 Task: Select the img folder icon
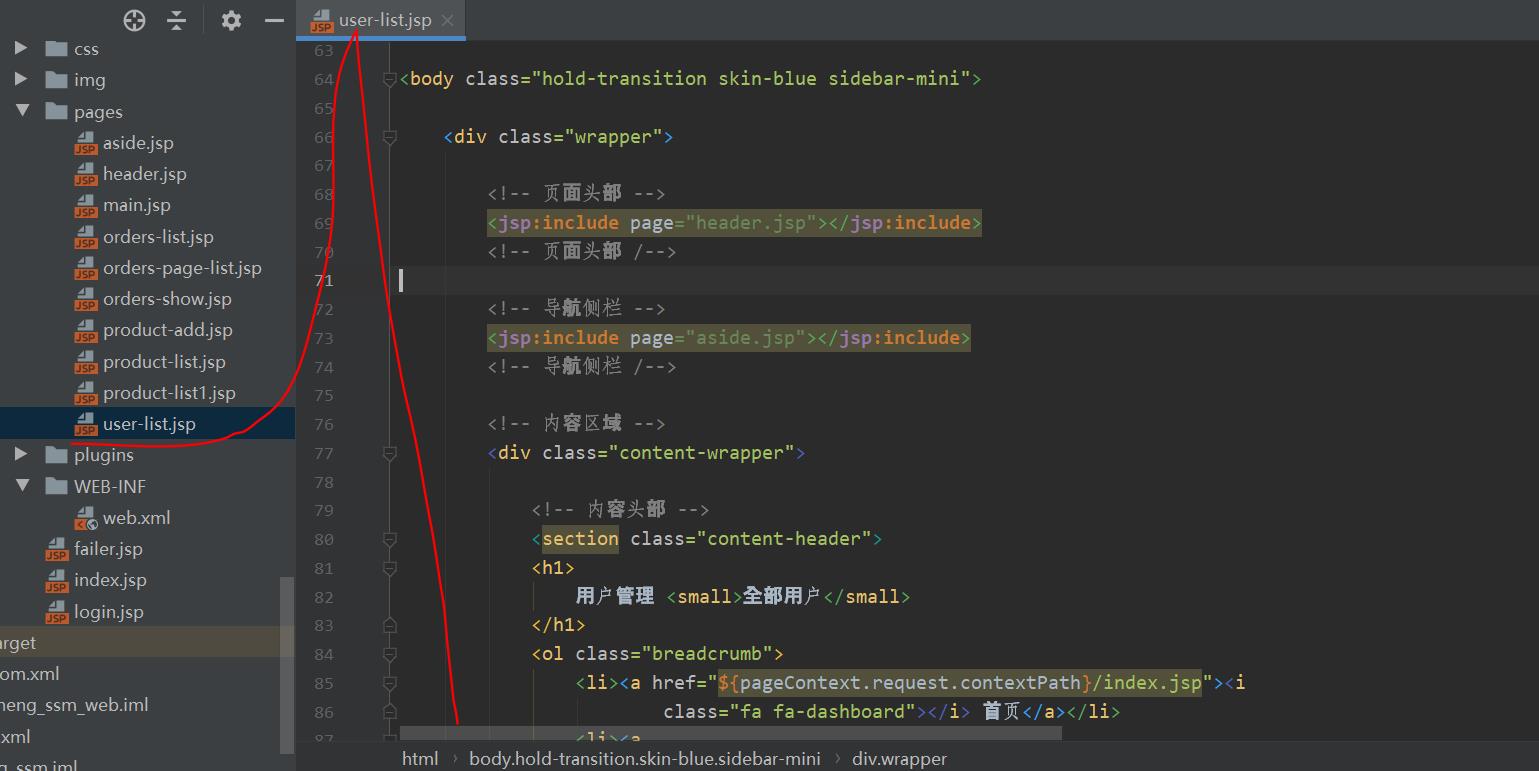(56, 79)
